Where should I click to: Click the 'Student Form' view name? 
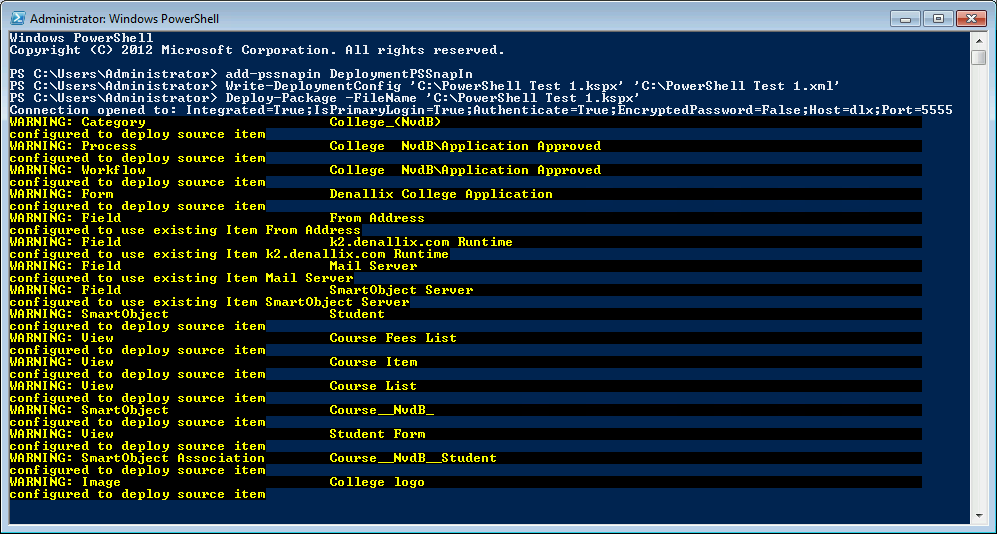click(x=376, y=434)
